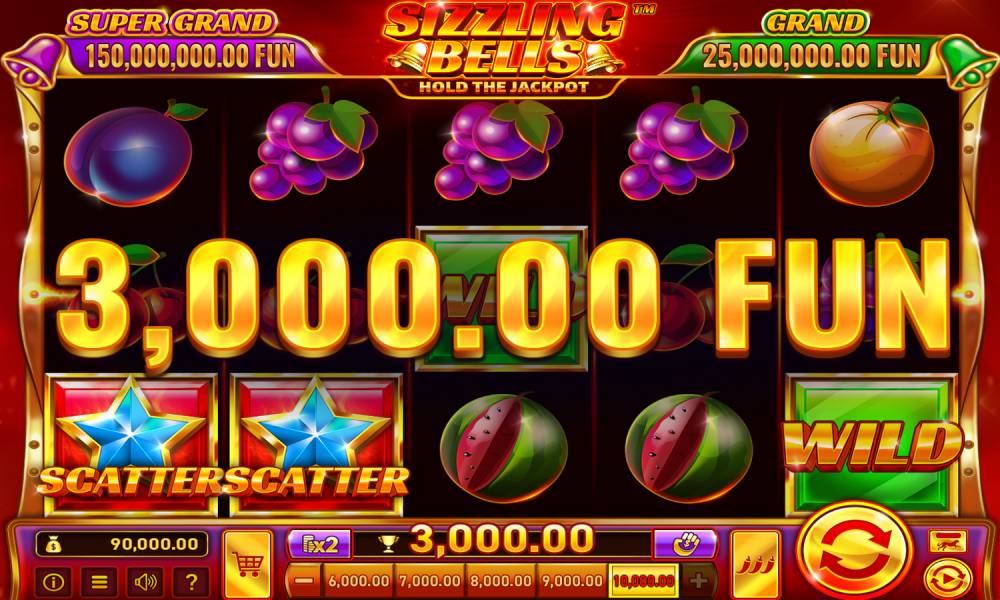The image size is (1000, 600).
Task: Toggle the x2 coins double bet button
Action: coord(320,544)
